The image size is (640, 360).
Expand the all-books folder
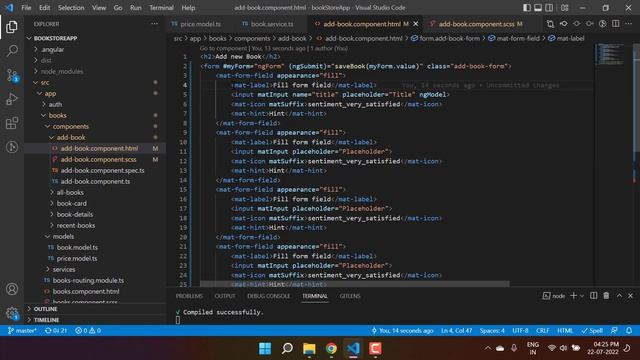click(x=95, y=192)
